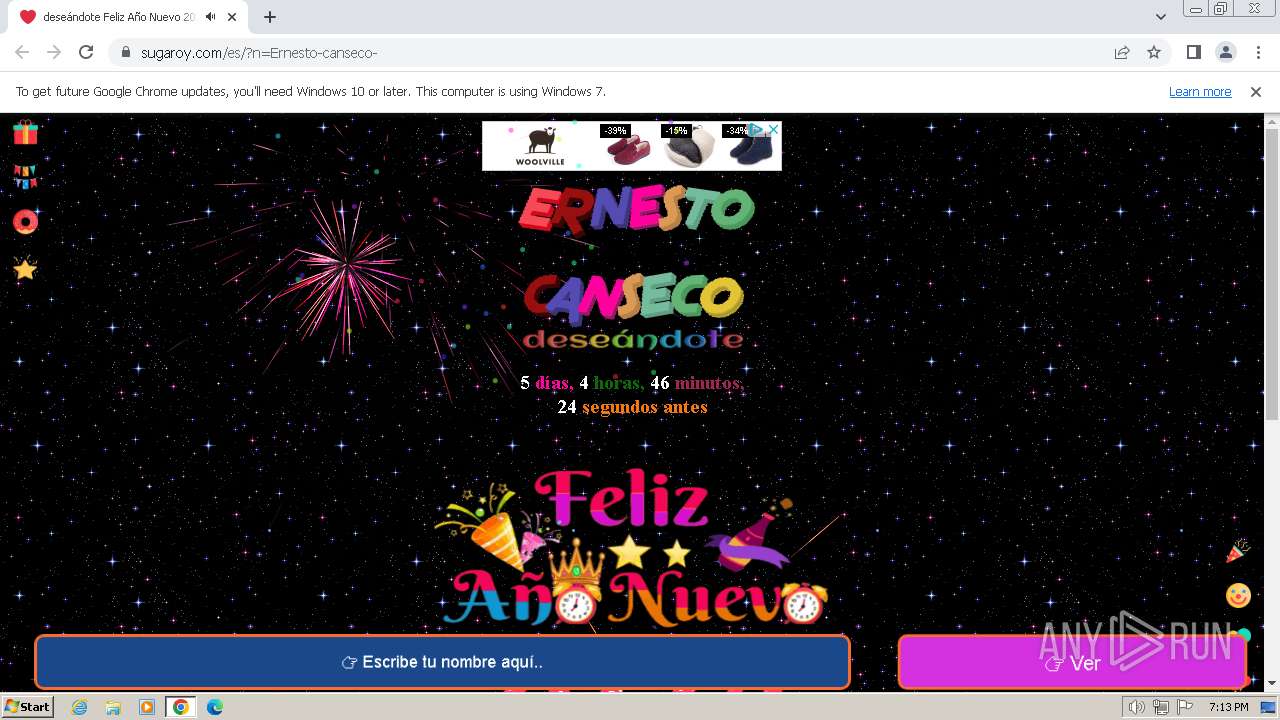Click the network status tray icon

tap(1161, 707)
